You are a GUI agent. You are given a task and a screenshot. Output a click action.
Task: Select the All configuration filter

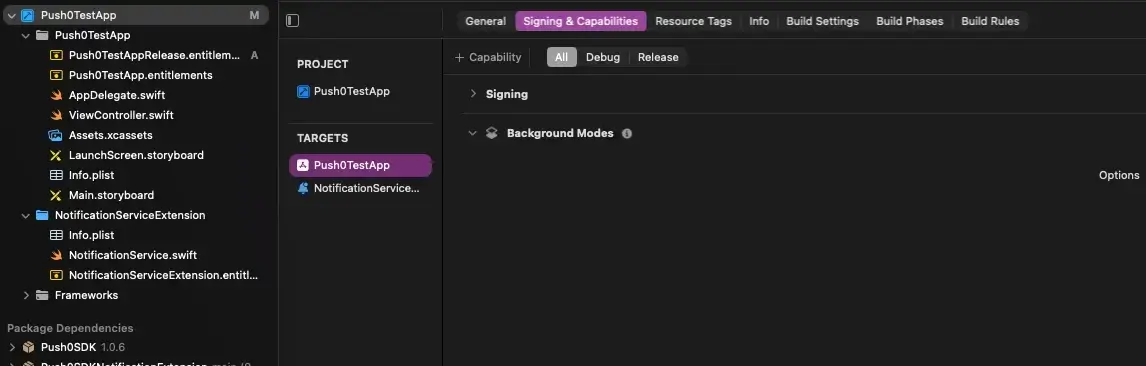(x=561, y=57)
